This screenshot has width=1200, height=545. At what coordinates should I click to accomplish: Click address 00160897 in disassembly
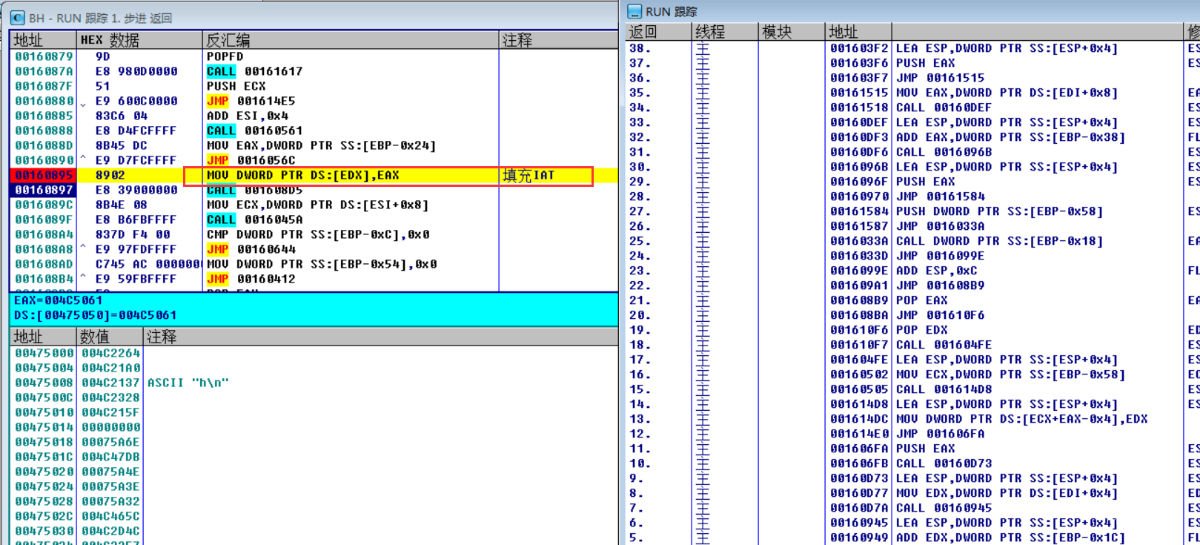click(43, 190)
